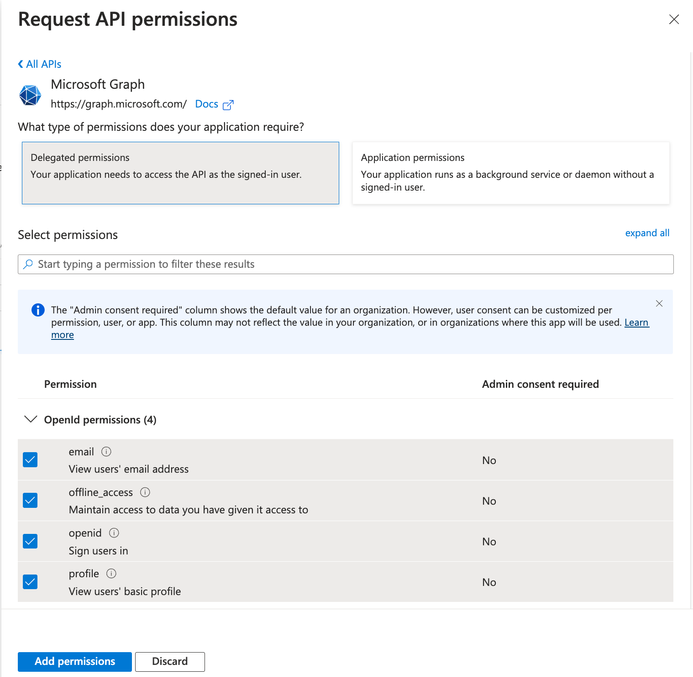Open Docs external link icon
Viewport: 693px width, 677px height.
[228, 105]
